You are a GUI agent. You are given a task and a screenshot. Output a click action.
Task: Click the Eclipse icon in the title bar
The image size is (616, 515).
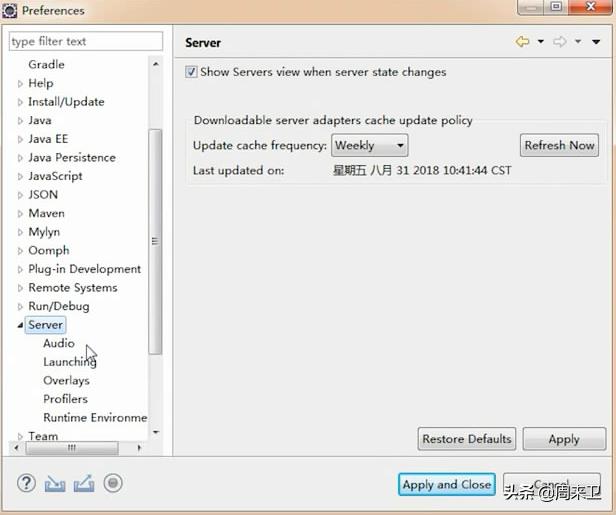pos(10,11)
